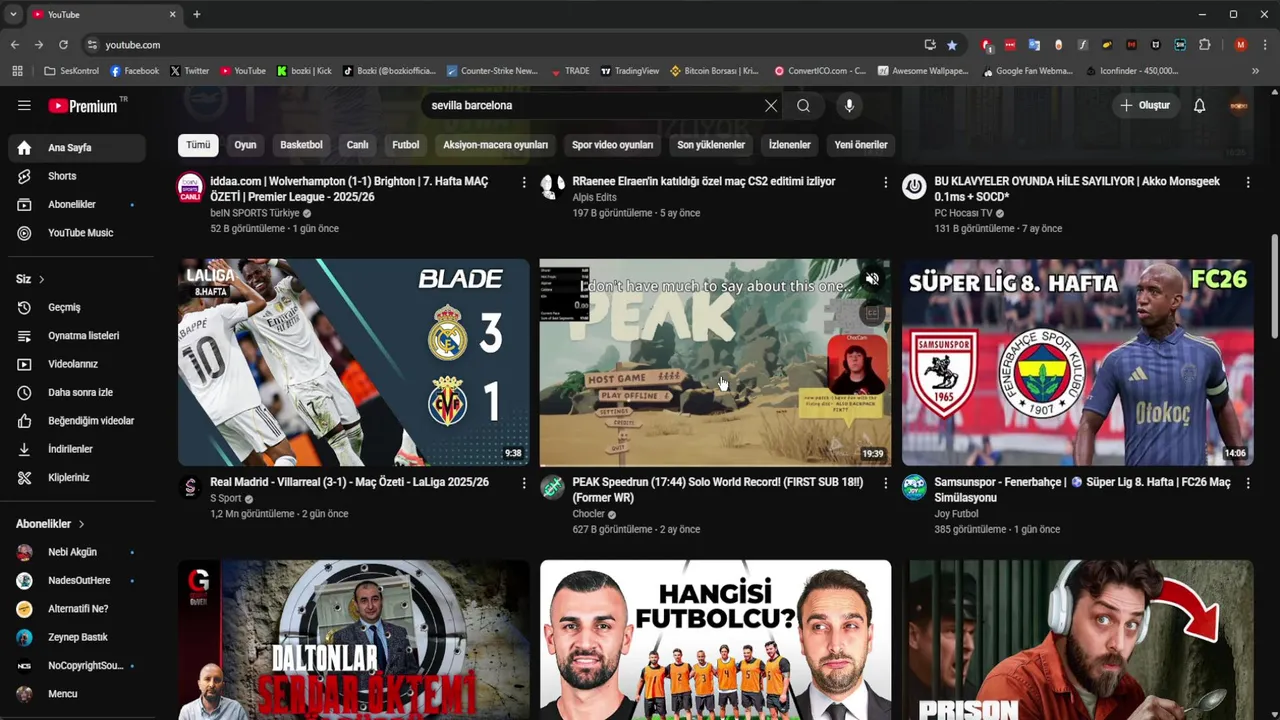Select the Spor video oyunları chip
This screenshot has height=720, width=1280.
click(612, 145)
